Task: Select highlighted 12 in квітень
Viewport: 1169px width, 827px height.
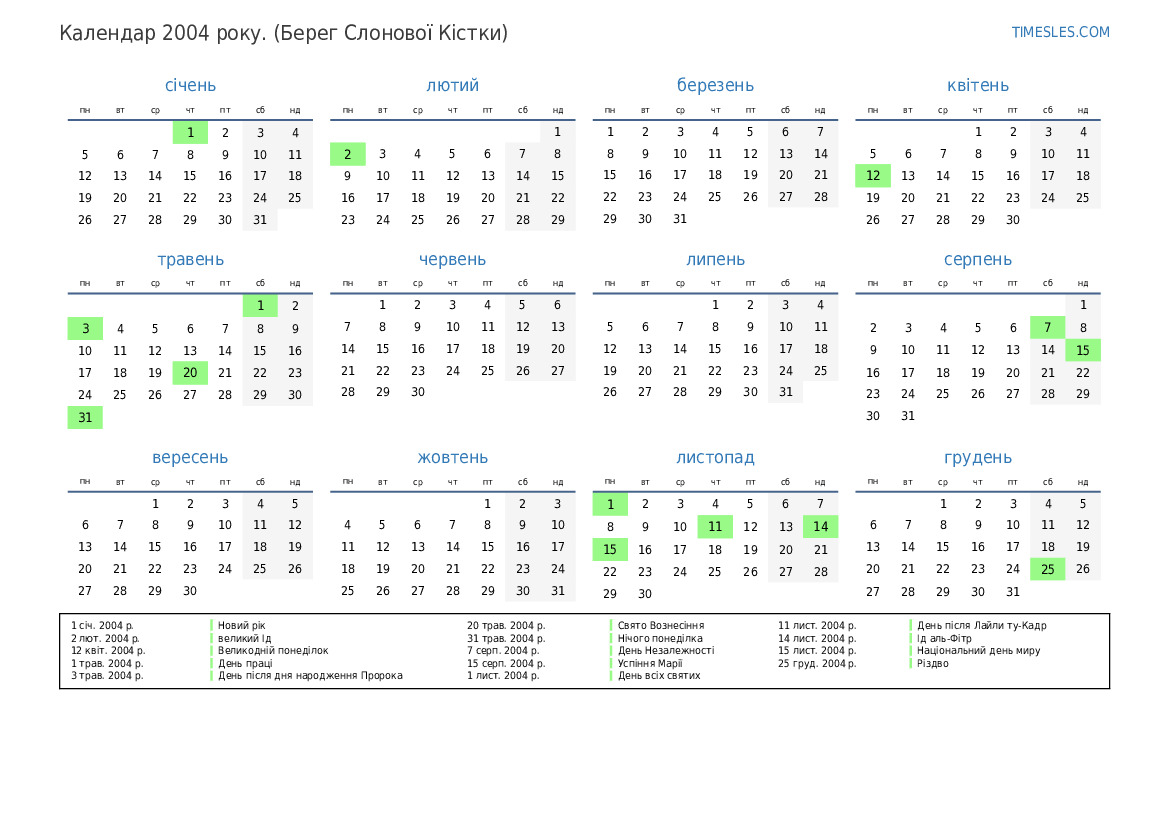Action: point(872,176)
